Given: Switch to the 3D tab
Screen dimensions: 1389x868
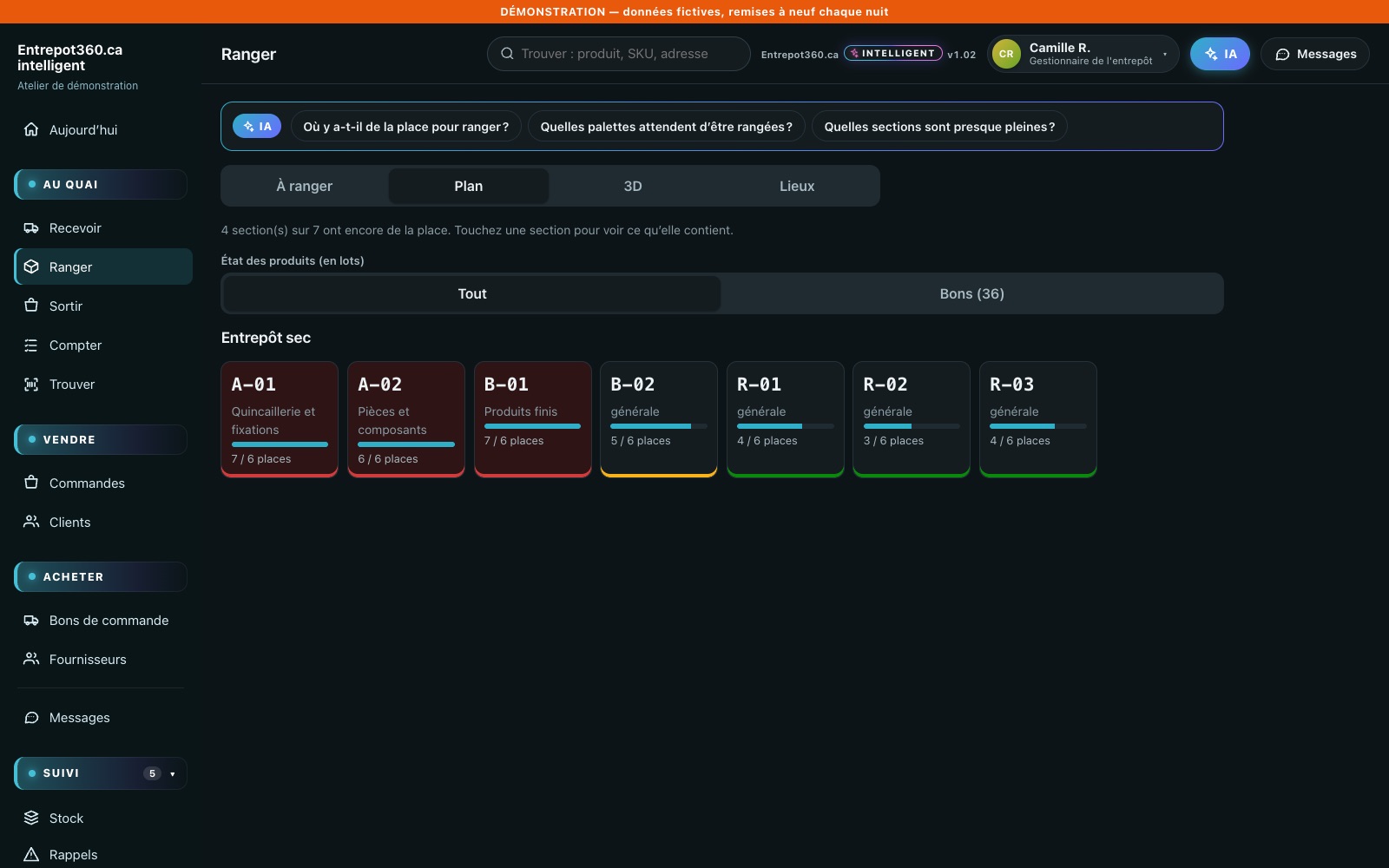Looking at the screenshot, I should pos(633,186).
